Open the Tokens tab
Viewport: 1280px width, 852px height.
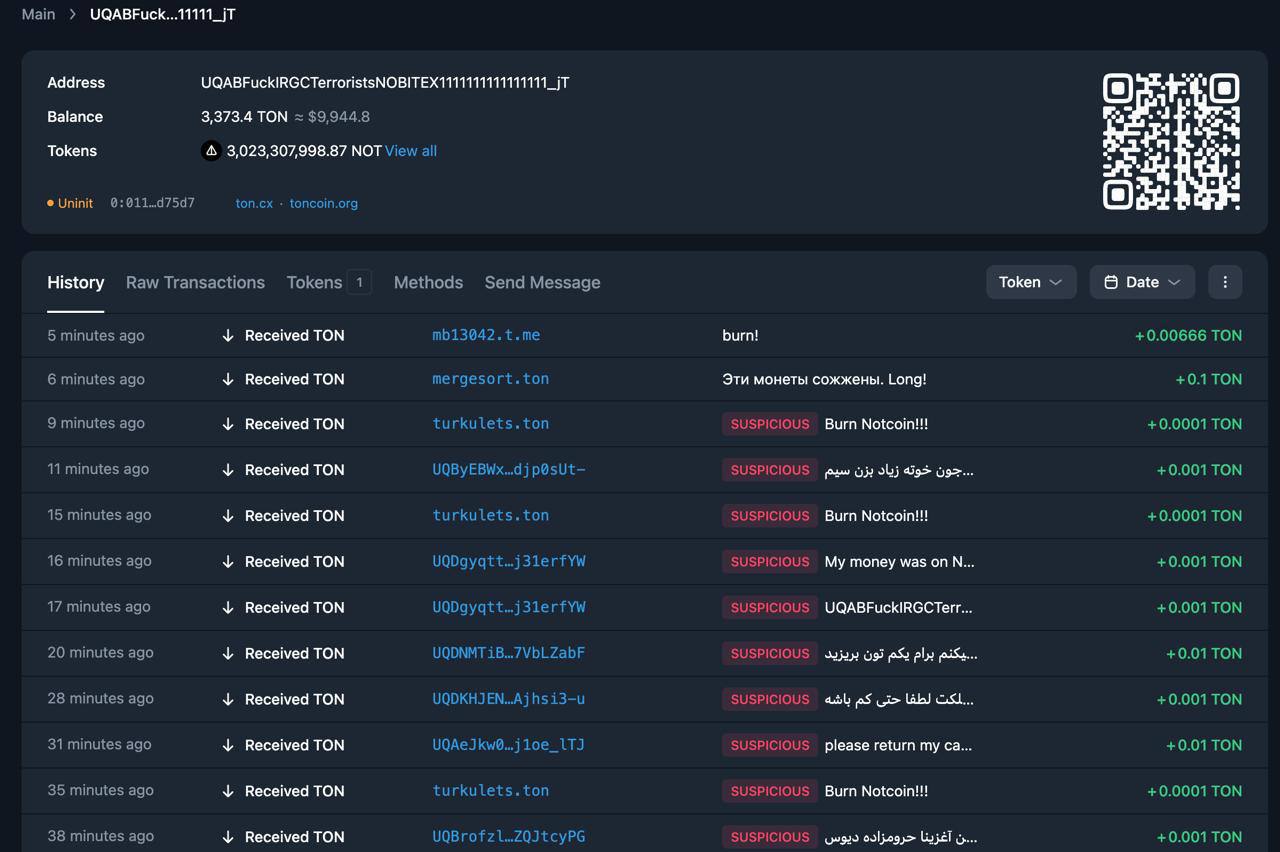(x=329, y=282)
